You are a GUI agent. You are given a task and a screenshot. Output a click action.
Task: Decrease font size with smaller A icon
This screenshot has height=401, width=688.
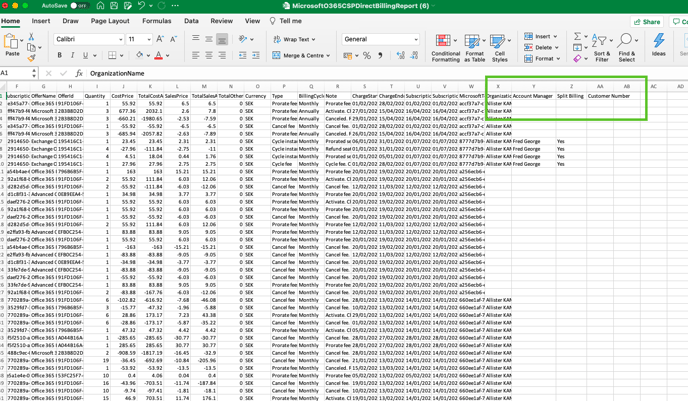[173, 39]
